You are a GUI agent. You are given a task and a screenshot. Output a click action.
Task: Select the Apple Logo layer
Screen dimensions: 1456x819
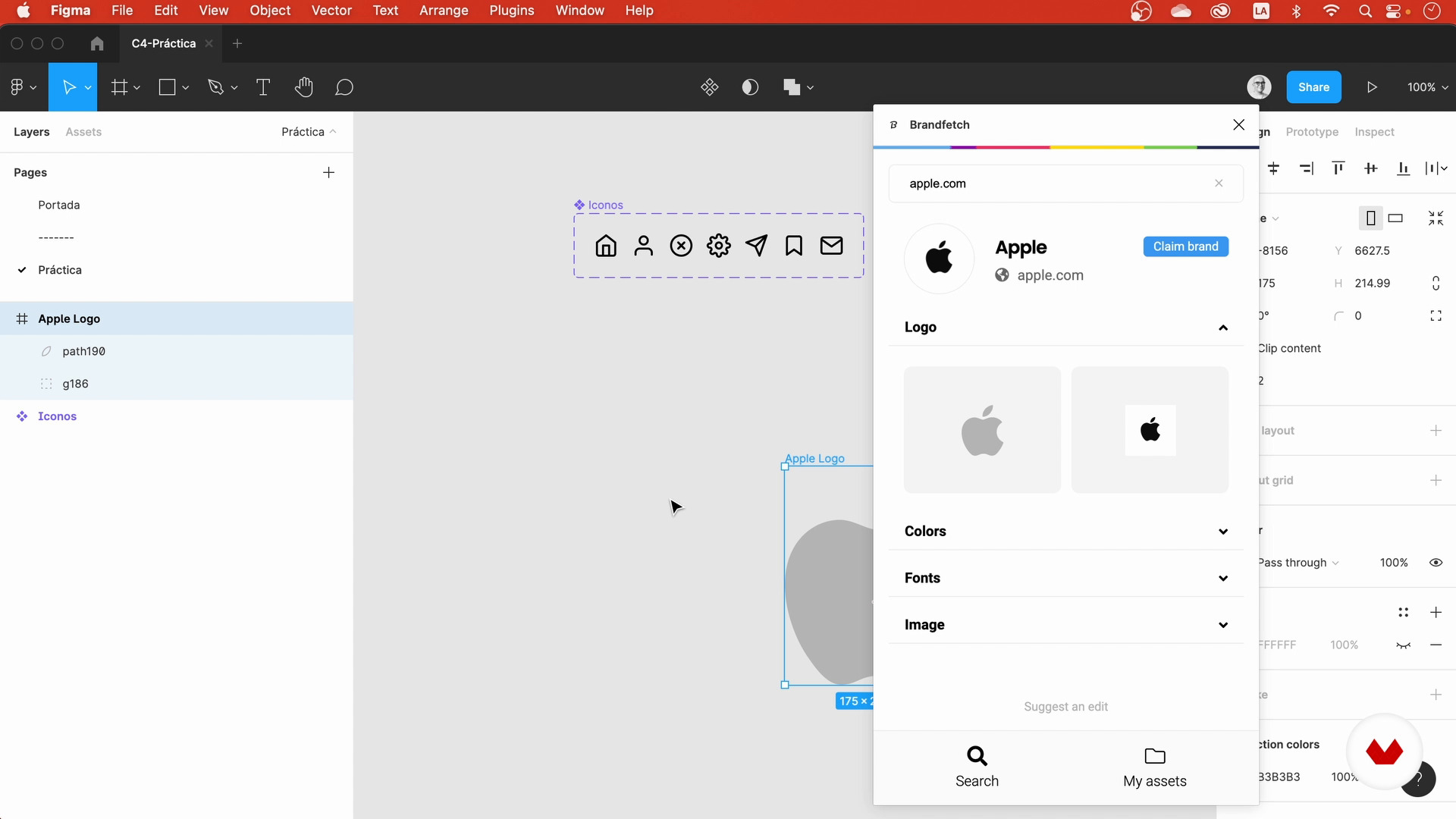(x=177, y=318)
